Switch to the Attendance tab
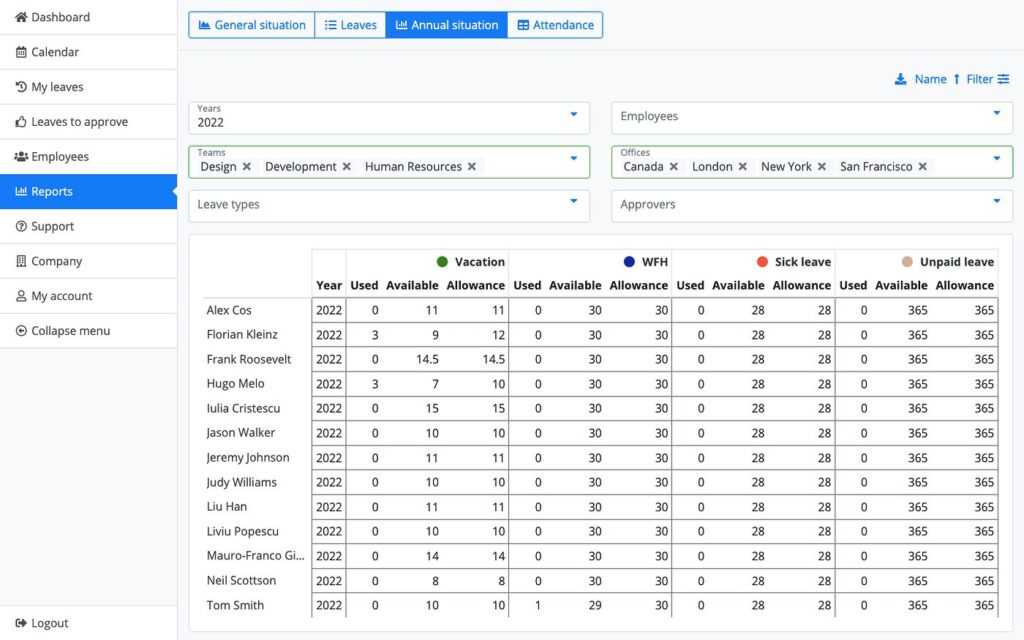 tap(555, 25)
